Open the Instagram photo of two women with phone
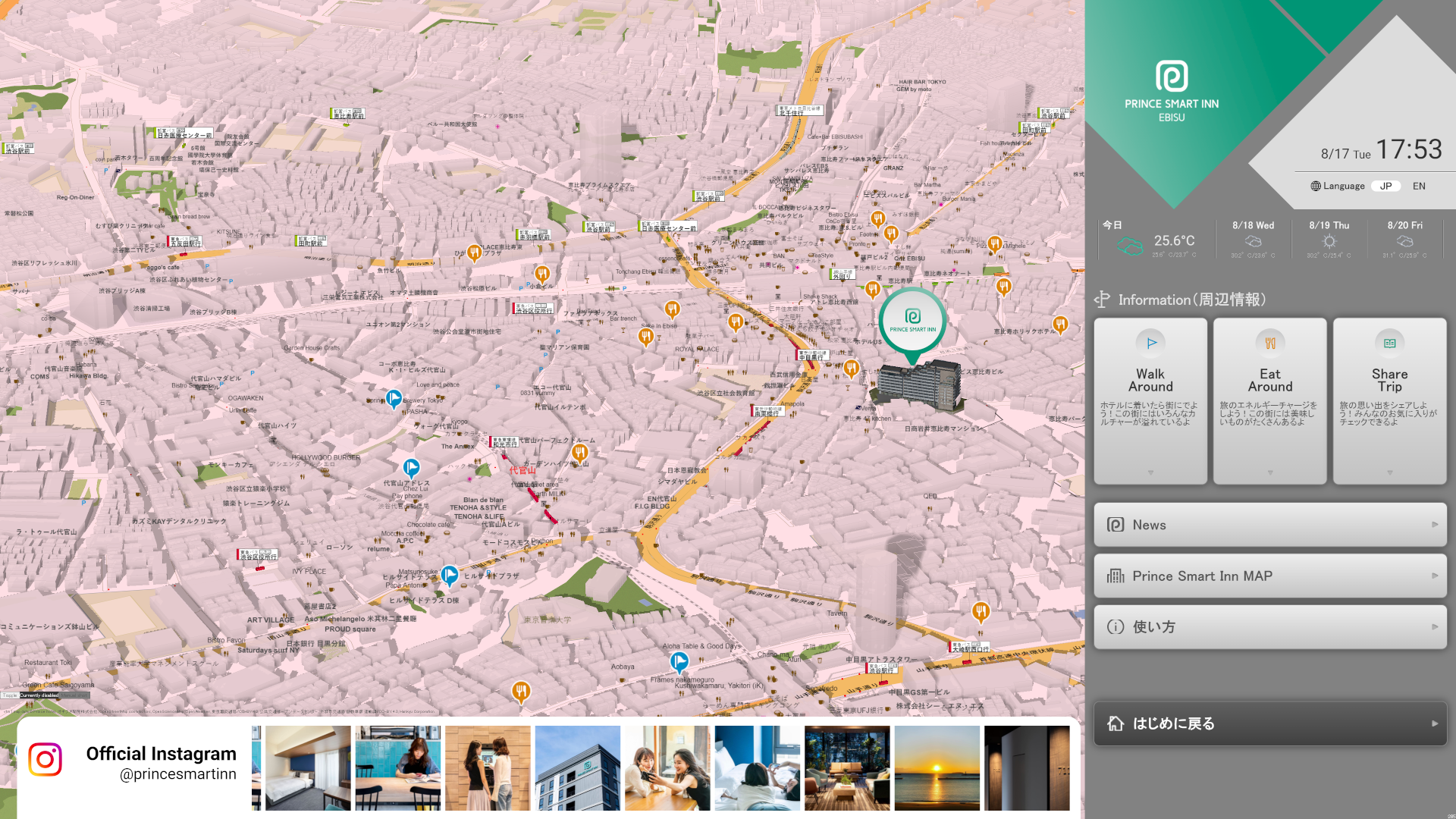Image resolution: width=1456 pixels, height=819 pixels. tap(667, 768)
